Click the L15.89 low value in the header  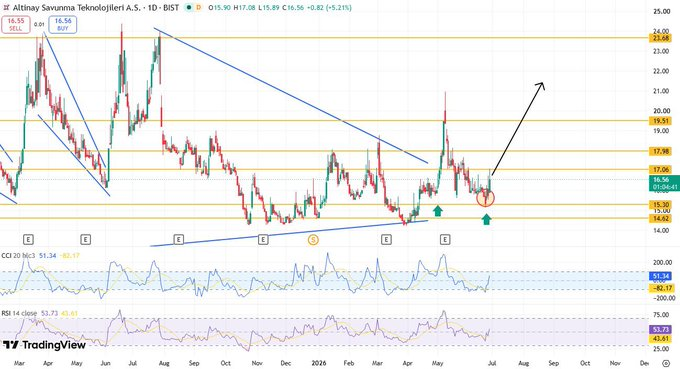pos(269,8)
